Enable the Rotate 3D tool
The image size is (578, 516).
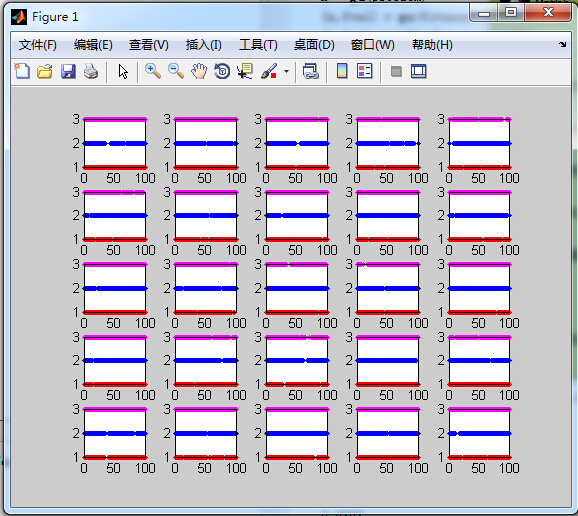222,71
